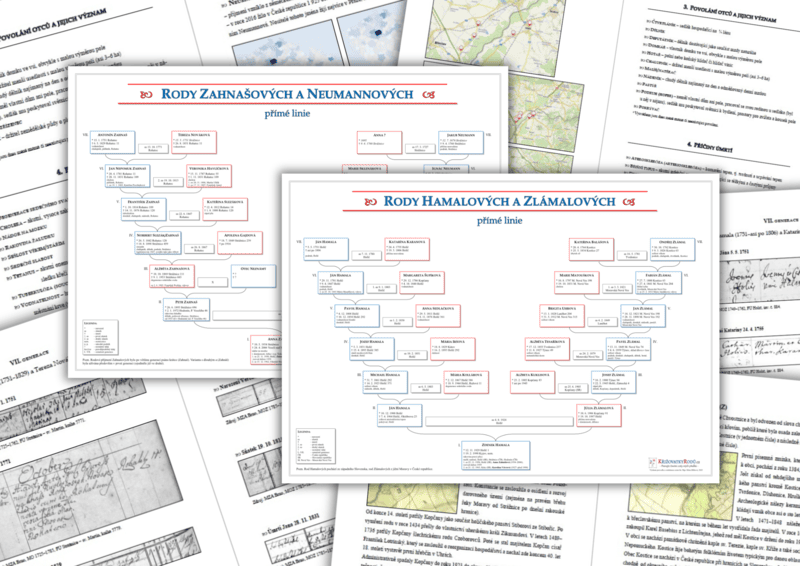The height and width of the screenshot is (566, 800).
Task: Select the 'Jakub Neumann' person box
Action: 461,142
